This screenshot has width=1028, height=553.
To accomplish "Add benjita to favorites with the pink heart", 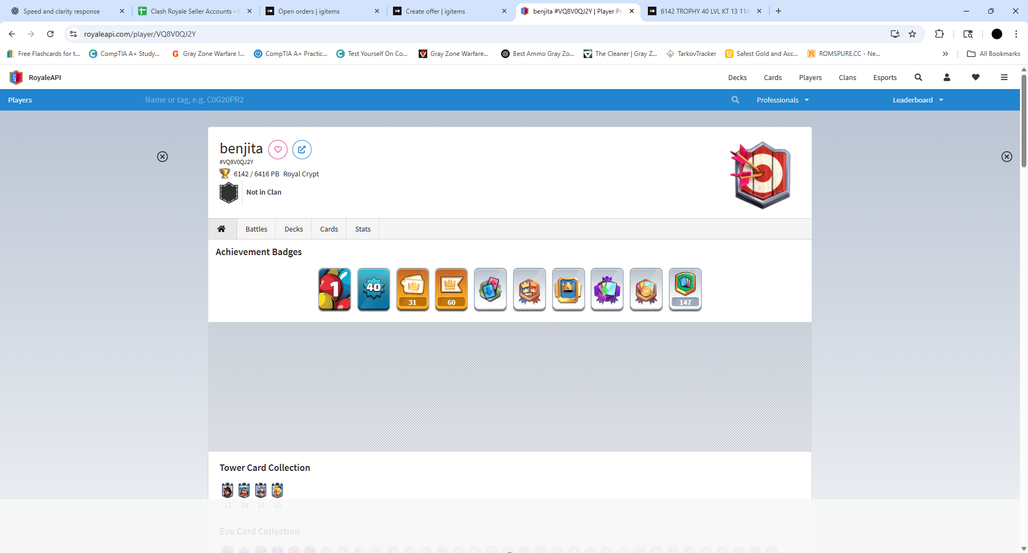I will click(x=278, y=150).
